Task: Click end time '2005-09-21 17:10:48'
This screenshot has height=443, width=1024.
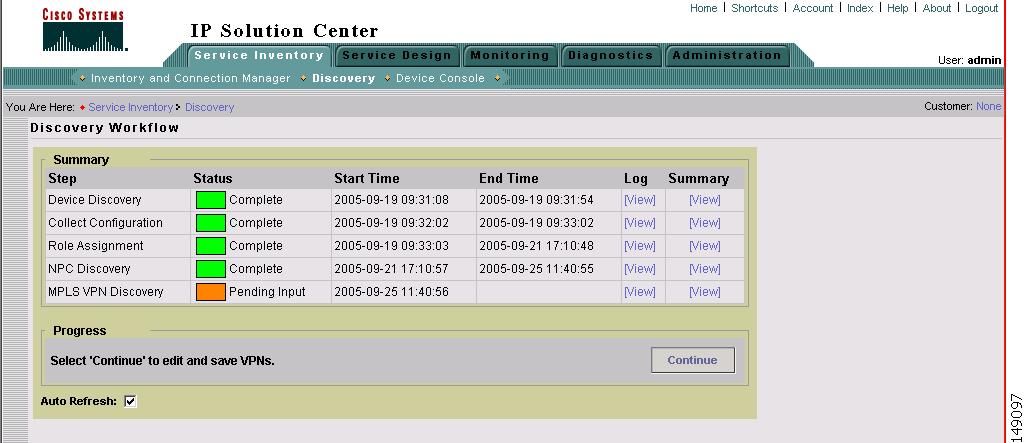Action: coord(536,246)
